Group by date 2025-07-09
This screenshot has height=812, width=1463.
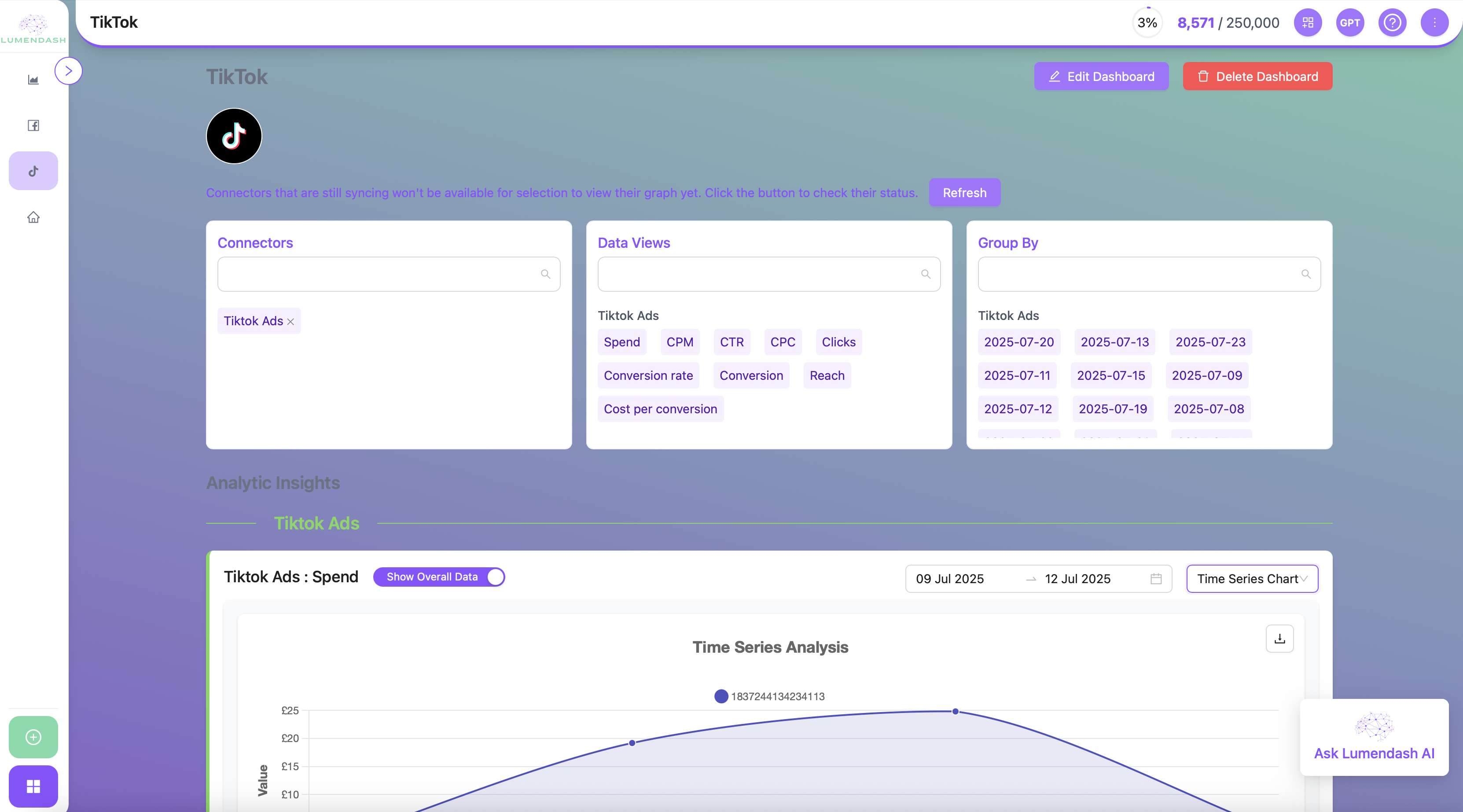1207,375
